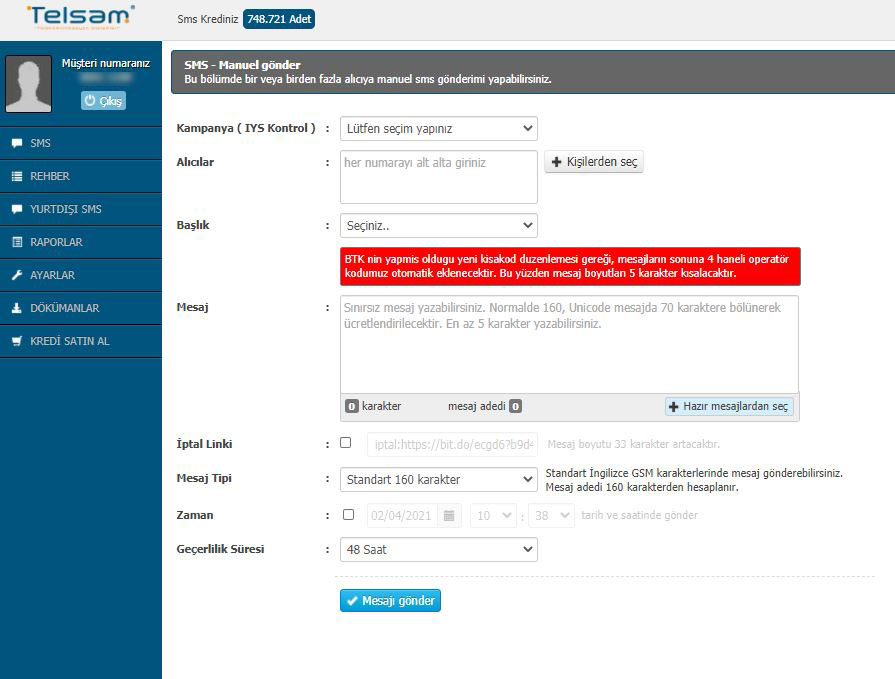
Task: Click the DÖKÜMANLAR download icon
Action: 17,308
